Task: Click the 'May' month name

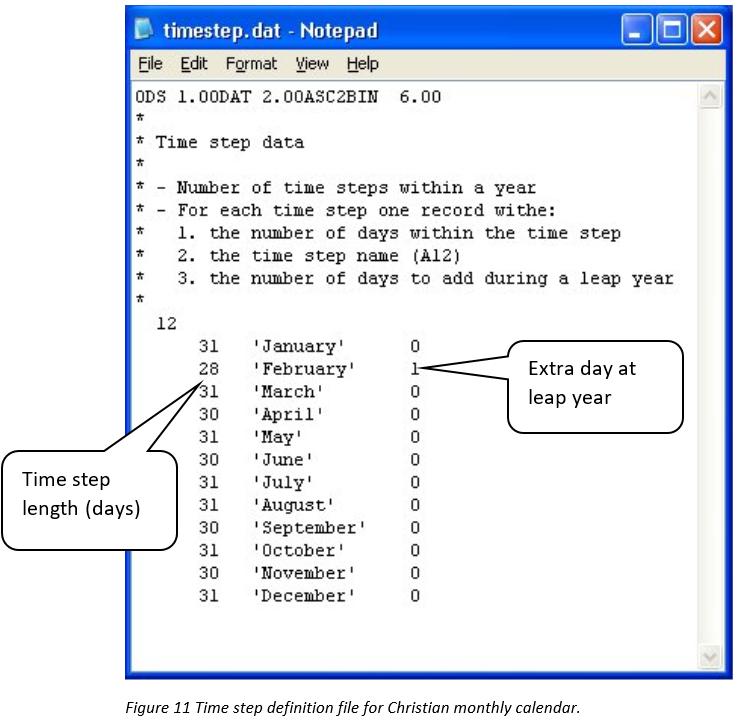Action: (277, 437)
